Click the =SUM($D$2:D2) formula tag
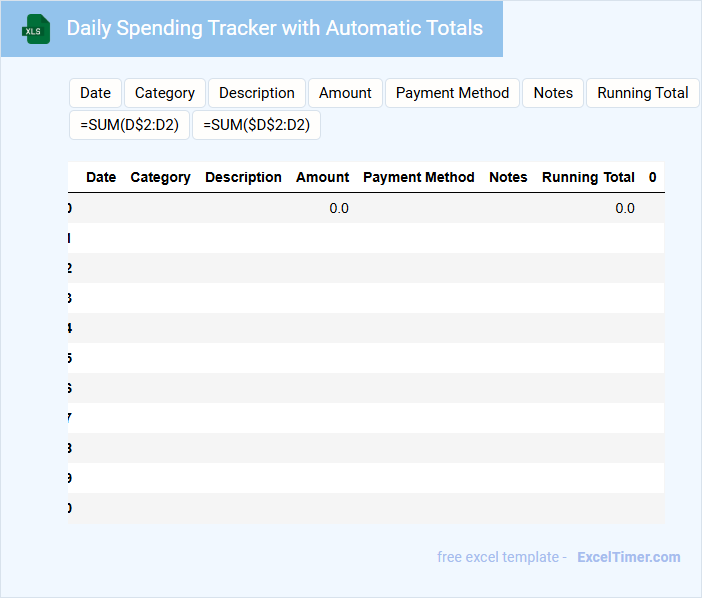Viewport: 702px width, 598px height. tap(256, 125)
